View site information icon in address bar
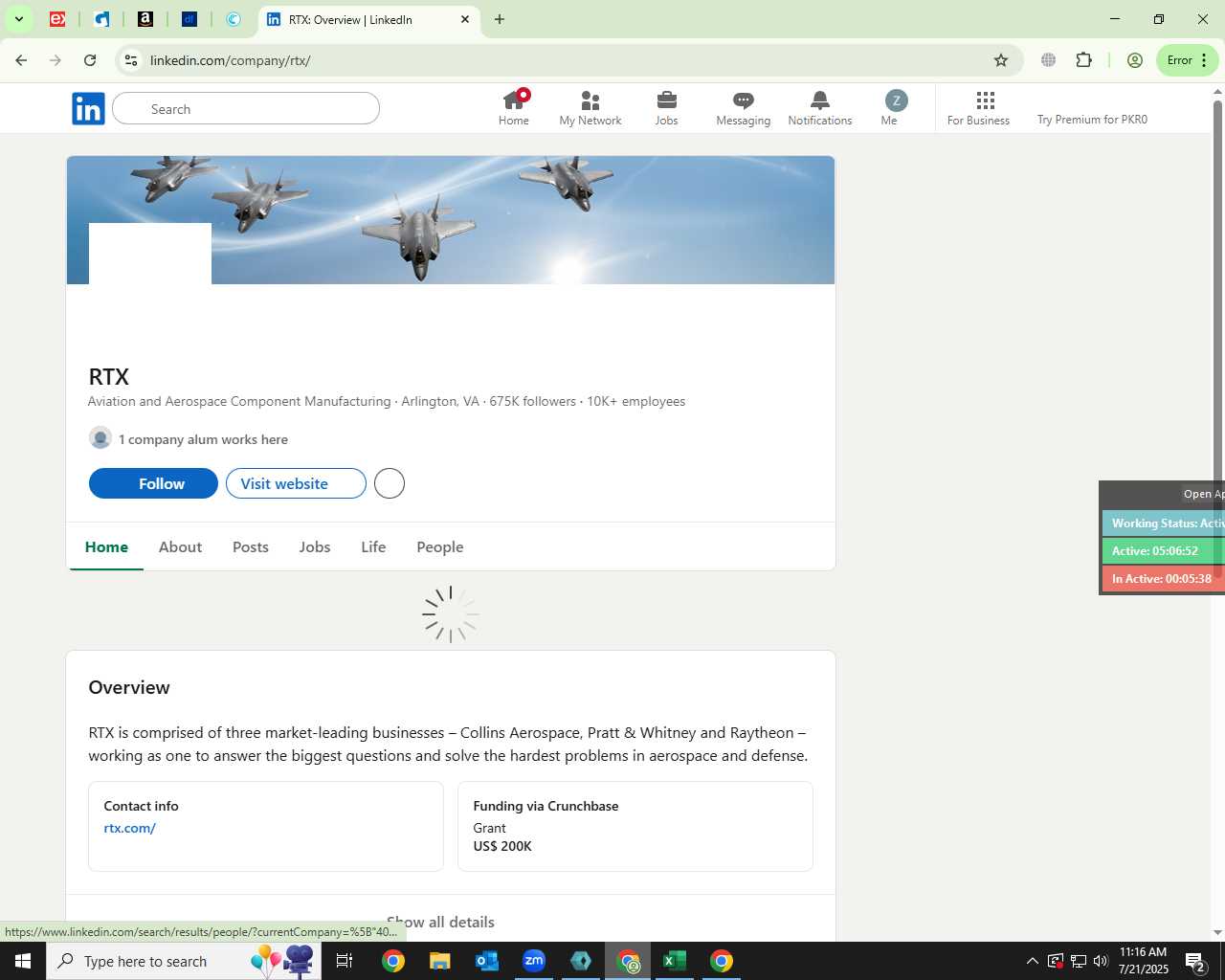Image resolution: width=1225 pixels, height=980 pixels. point(131,60)
